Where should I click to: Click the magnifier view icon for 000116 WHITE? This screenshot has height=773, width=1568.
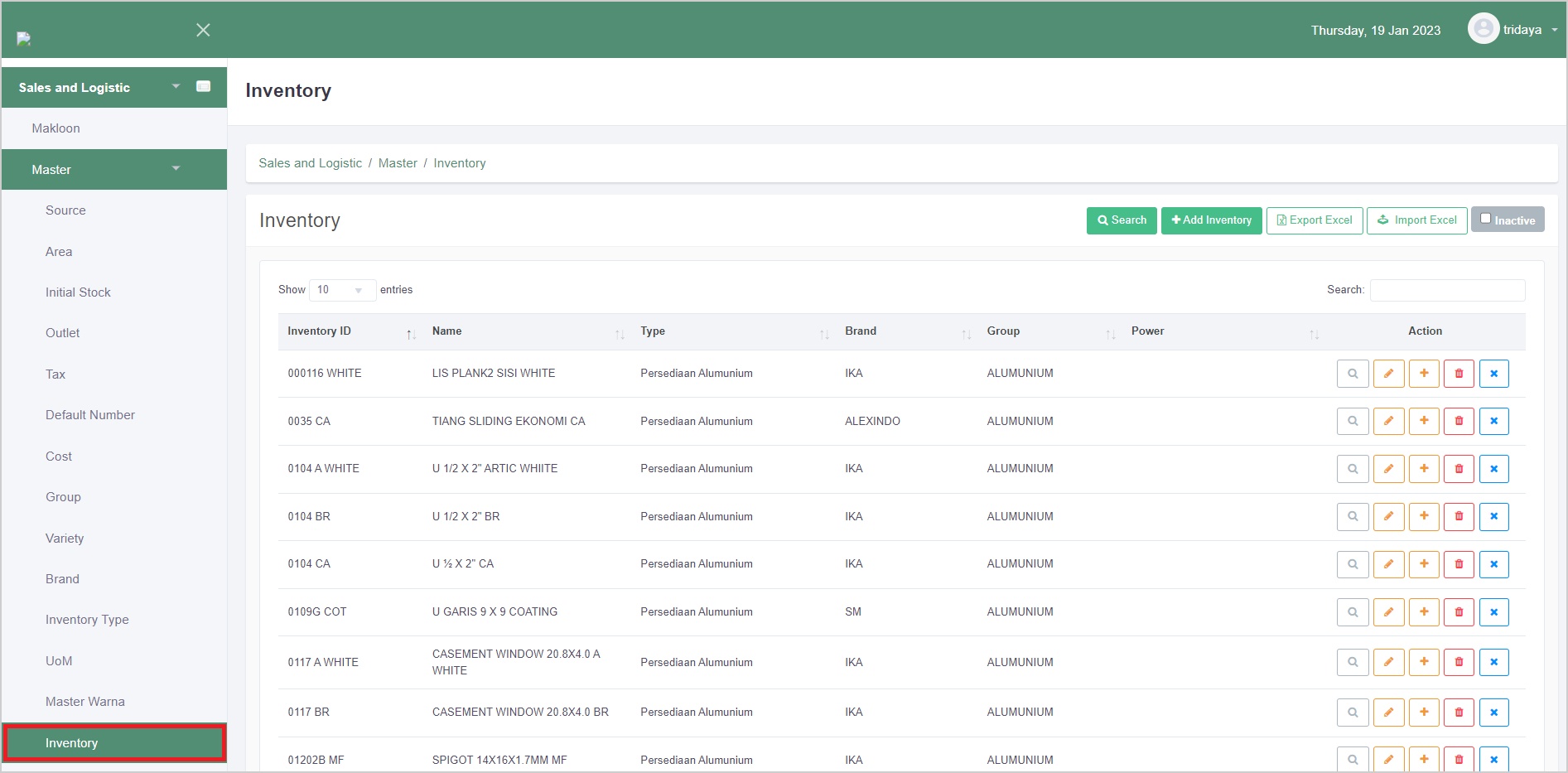1352,374
